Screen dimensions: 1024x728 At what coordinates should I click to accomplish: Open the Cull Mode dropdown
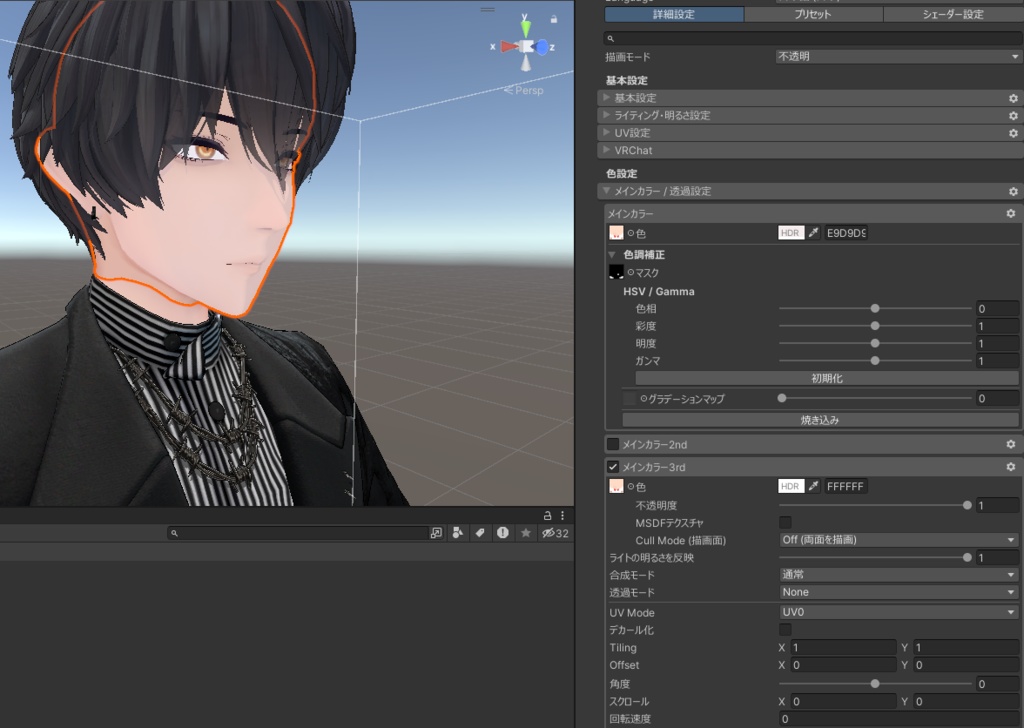(897, 540)
